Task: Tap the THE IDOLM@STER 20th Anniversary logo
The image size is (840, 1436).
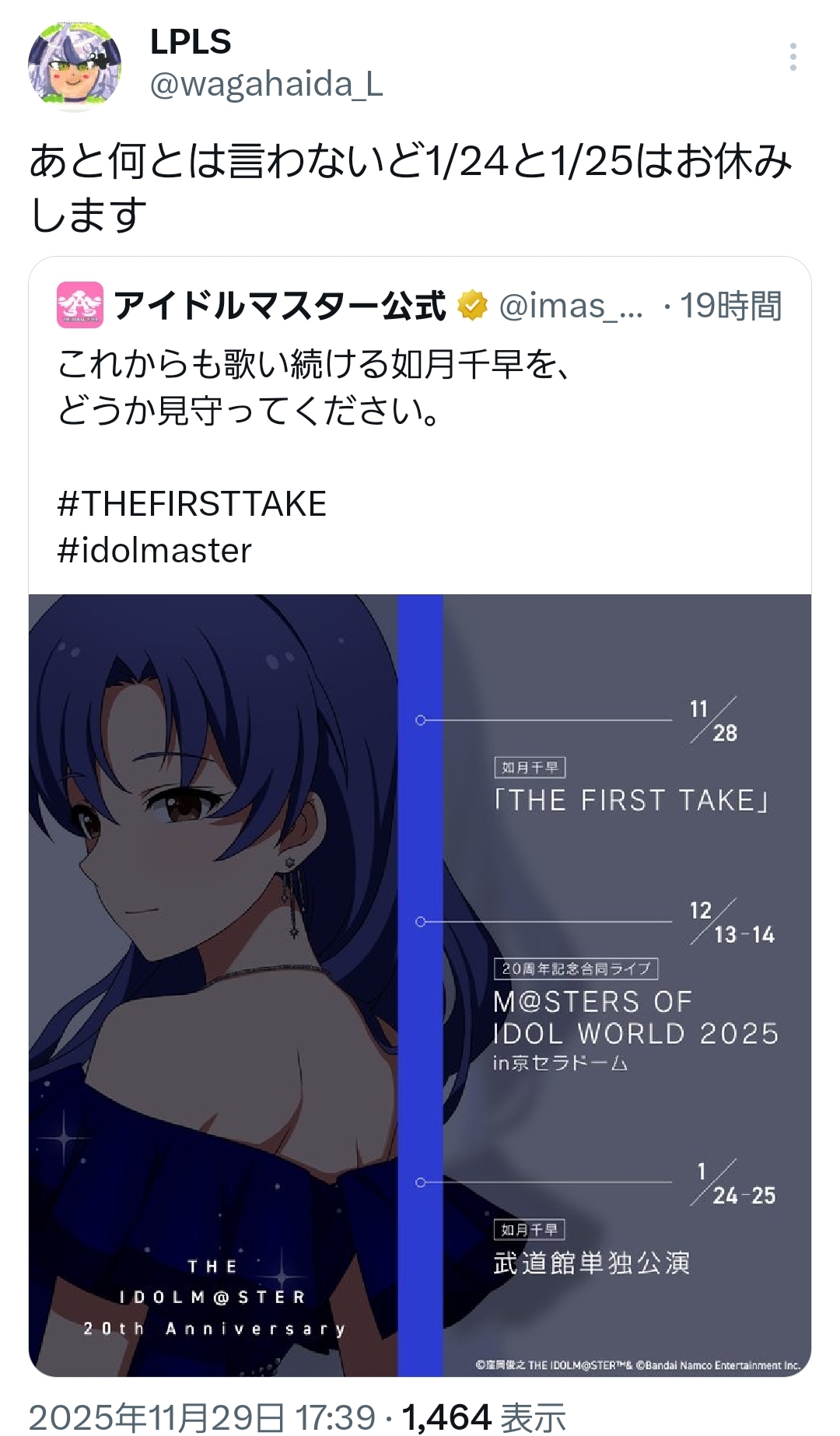Action: pos(214,1298)
